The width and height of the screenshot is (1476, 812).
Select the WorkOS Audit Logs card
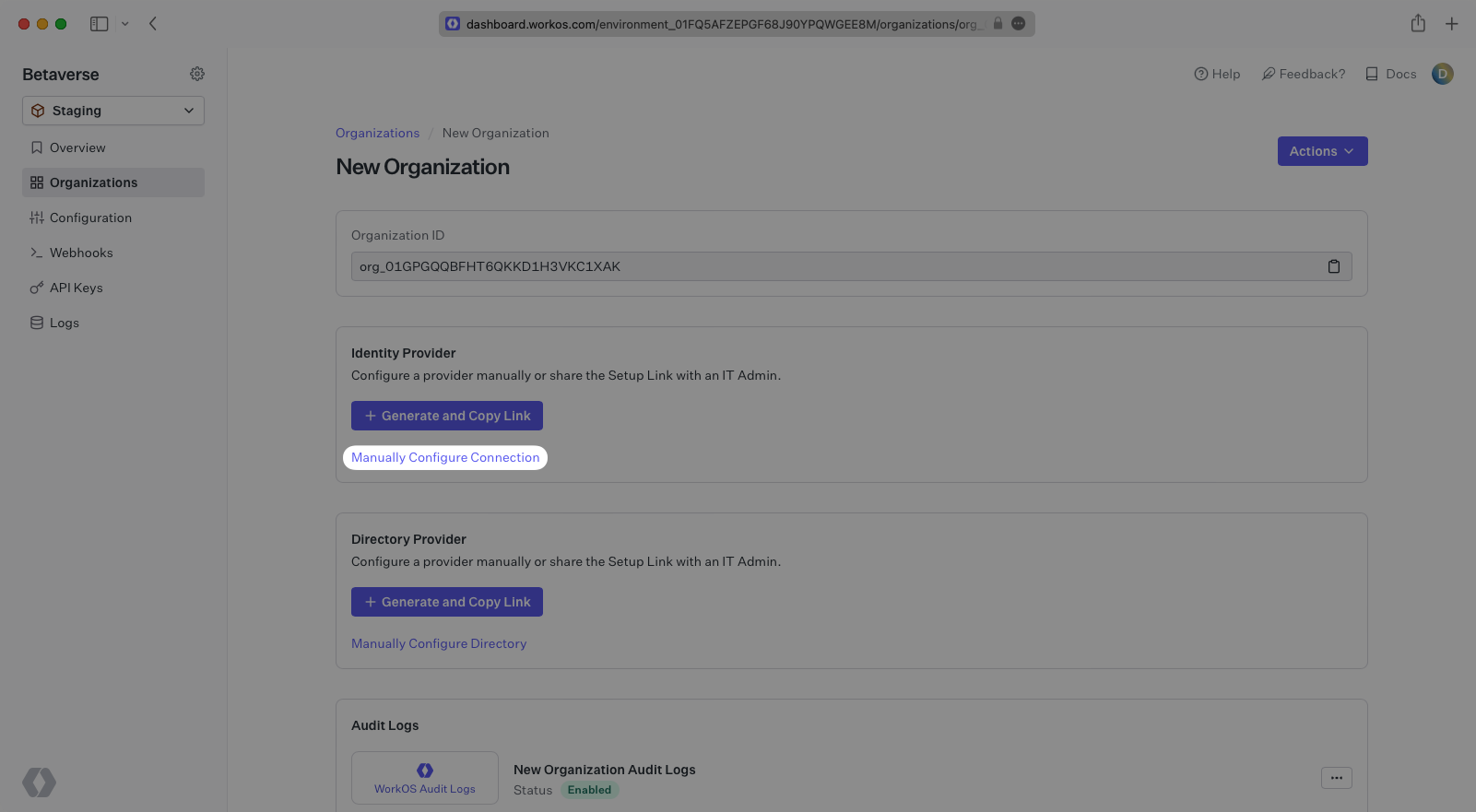pyautogui.click(x=425, y=778)
